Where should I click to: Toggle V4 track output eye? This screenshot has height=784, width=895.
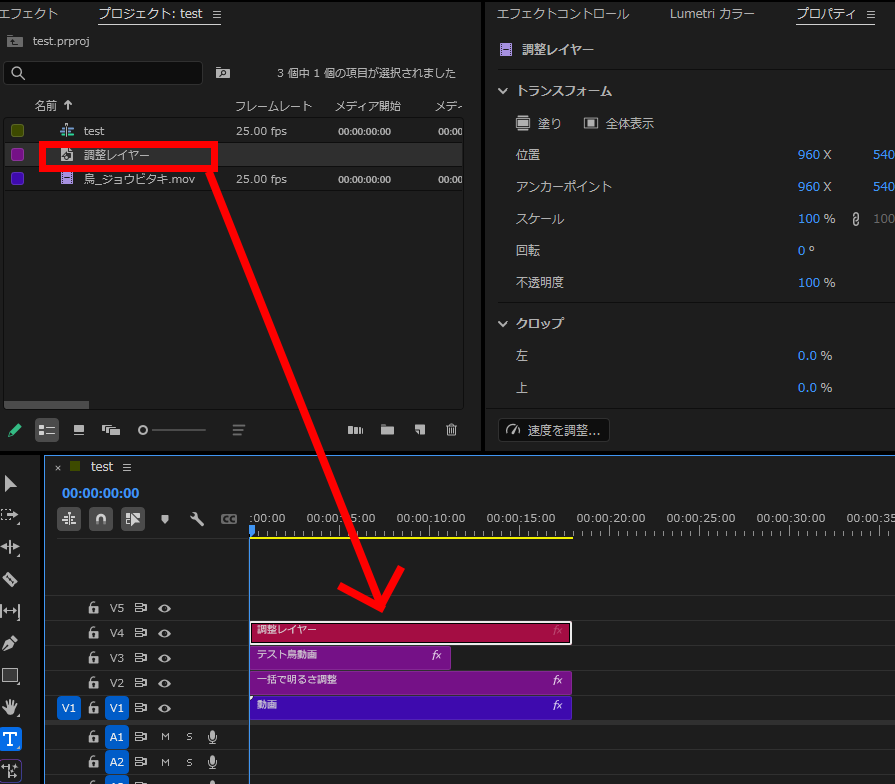pos(164,633)
